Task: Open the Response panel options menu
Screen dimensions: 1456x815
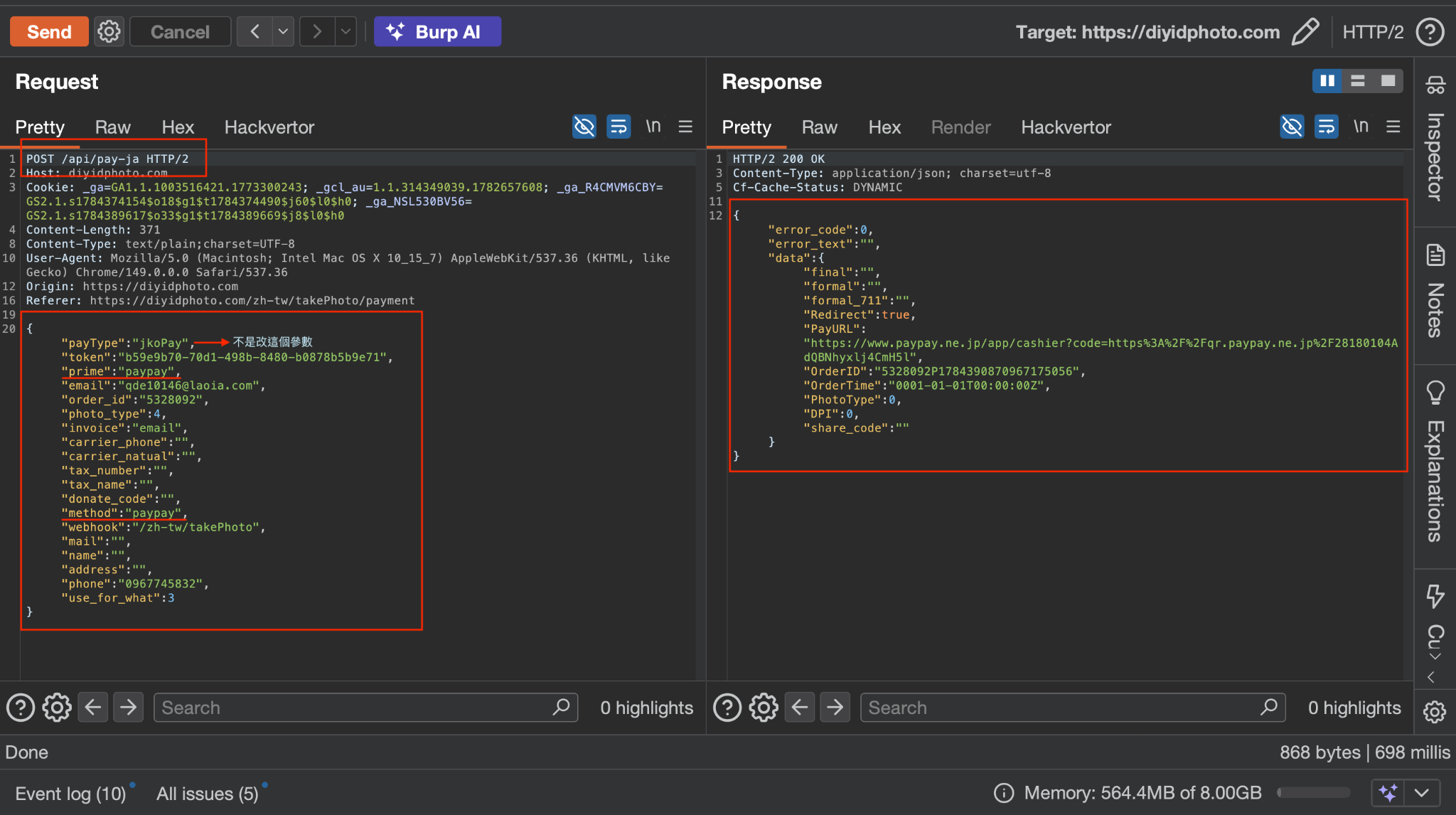Action: [x=1393, y=127]
